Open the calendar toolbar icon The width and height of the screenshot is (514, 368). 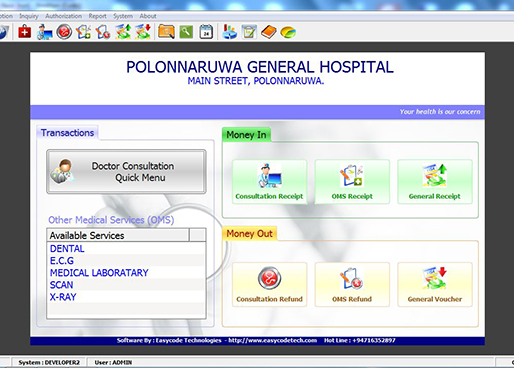pyautogui.click(x=206, y=32)
